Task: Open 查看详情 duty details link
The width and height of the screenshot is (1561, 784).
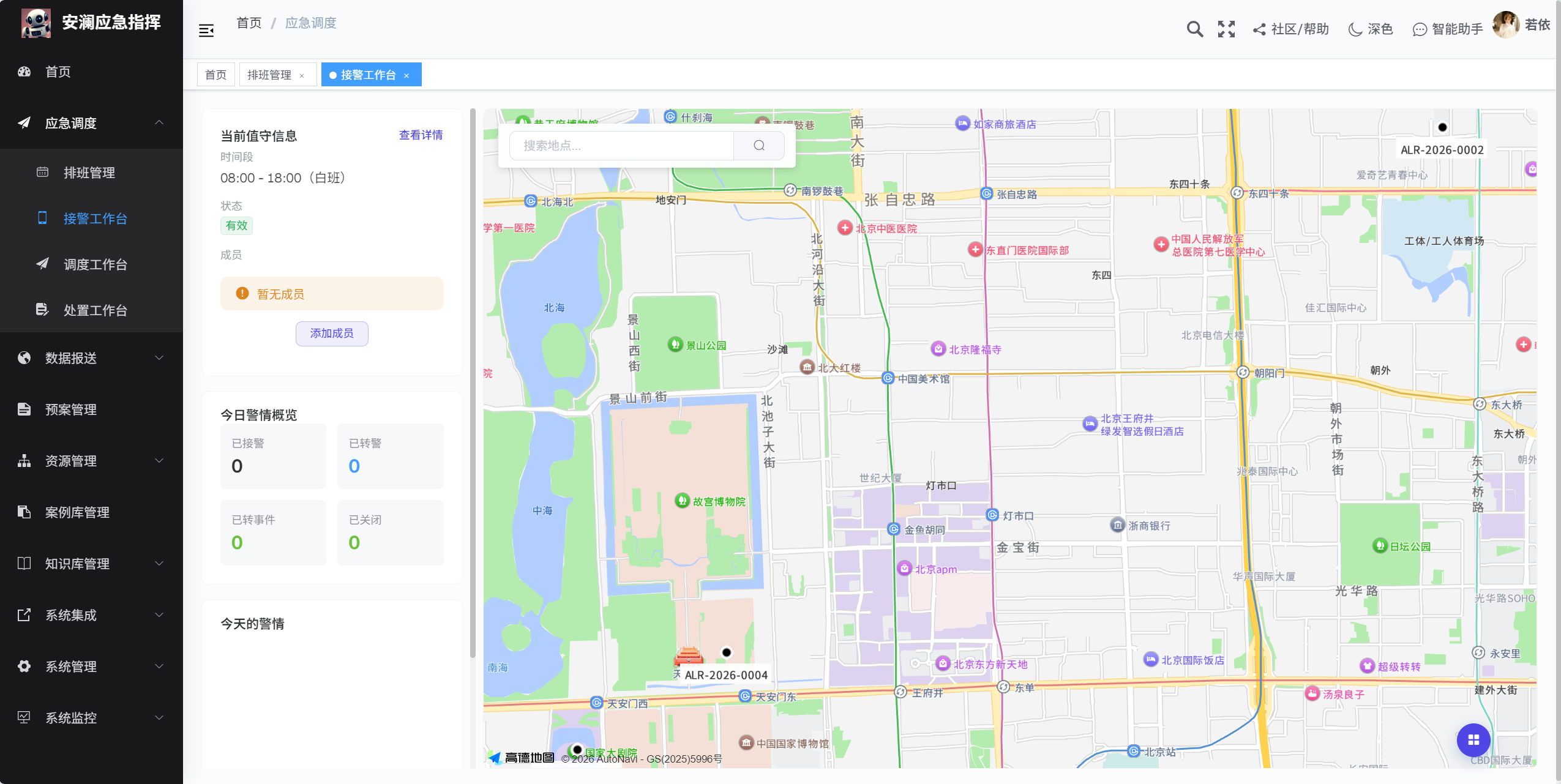Action: tap(421, 135)
